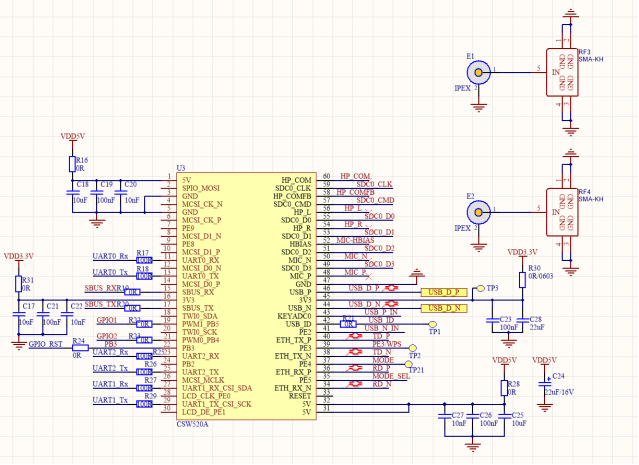The image size is (639, 465).
Task: Select test point TP1
Action: 432,325
